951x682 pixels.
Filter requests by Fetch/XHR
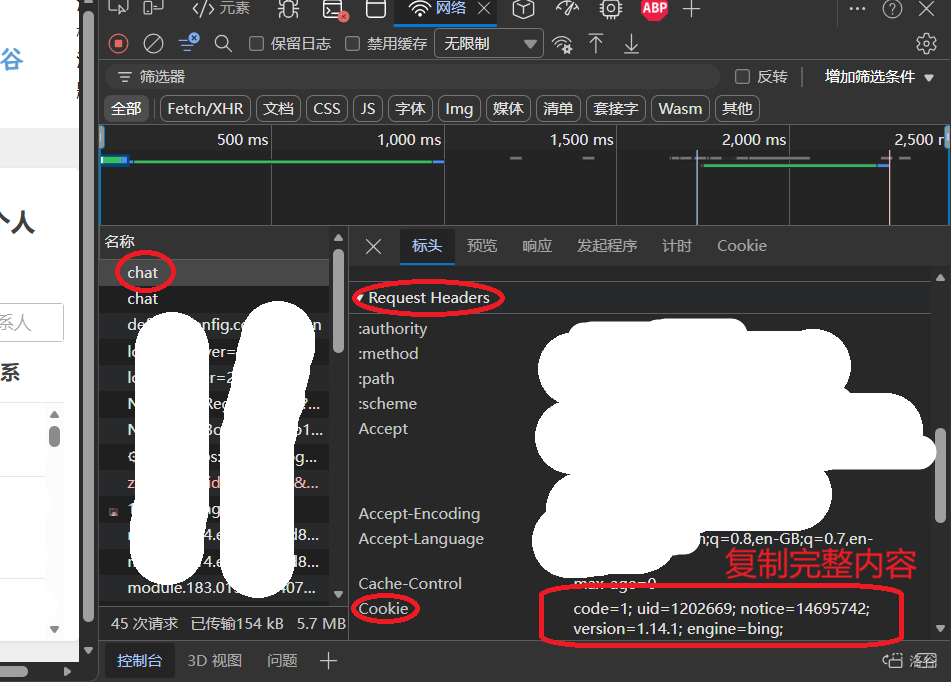205,109
